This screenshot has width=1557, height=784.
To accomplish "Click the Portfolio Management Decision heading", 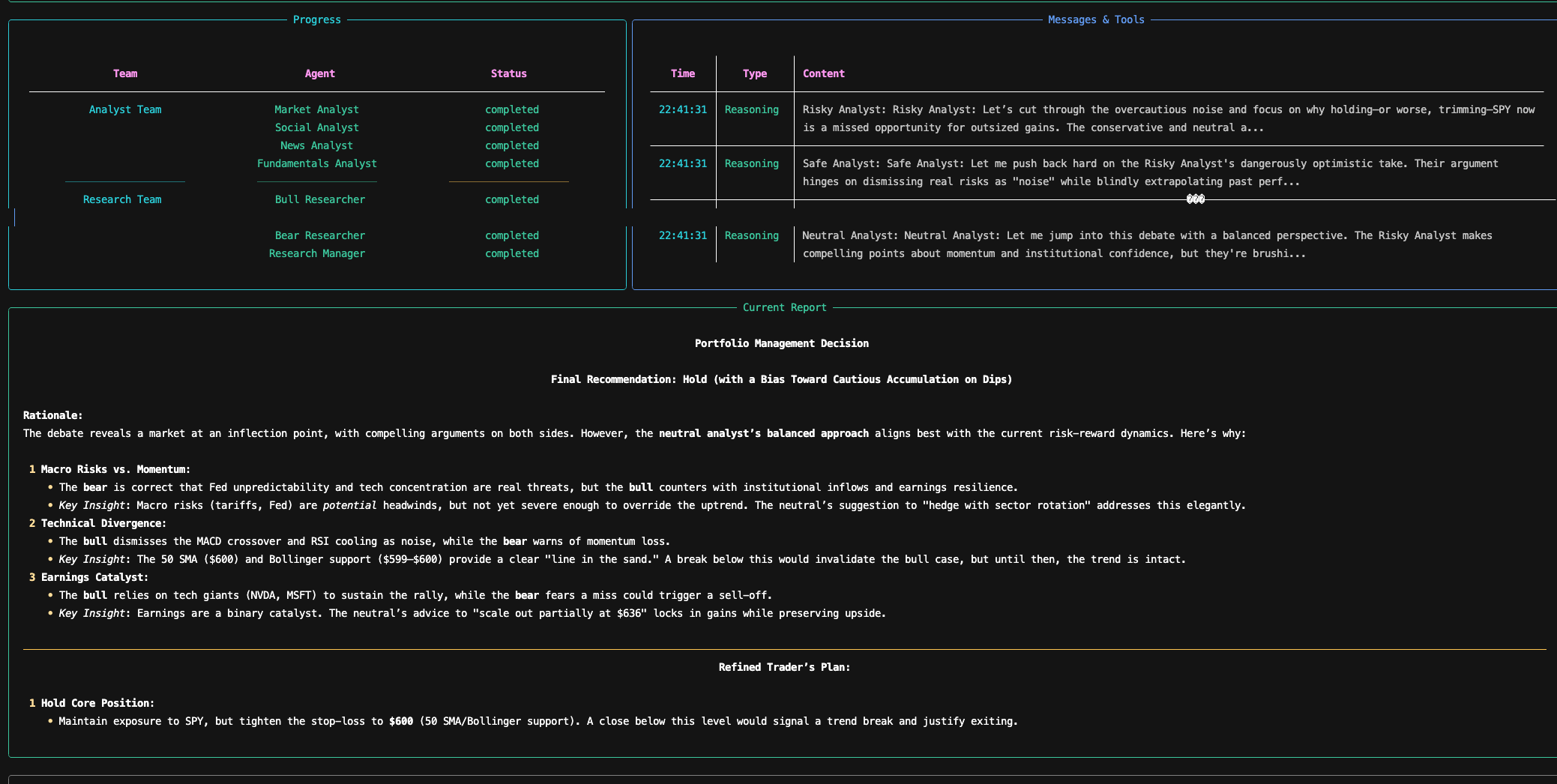I will point(782,343).
